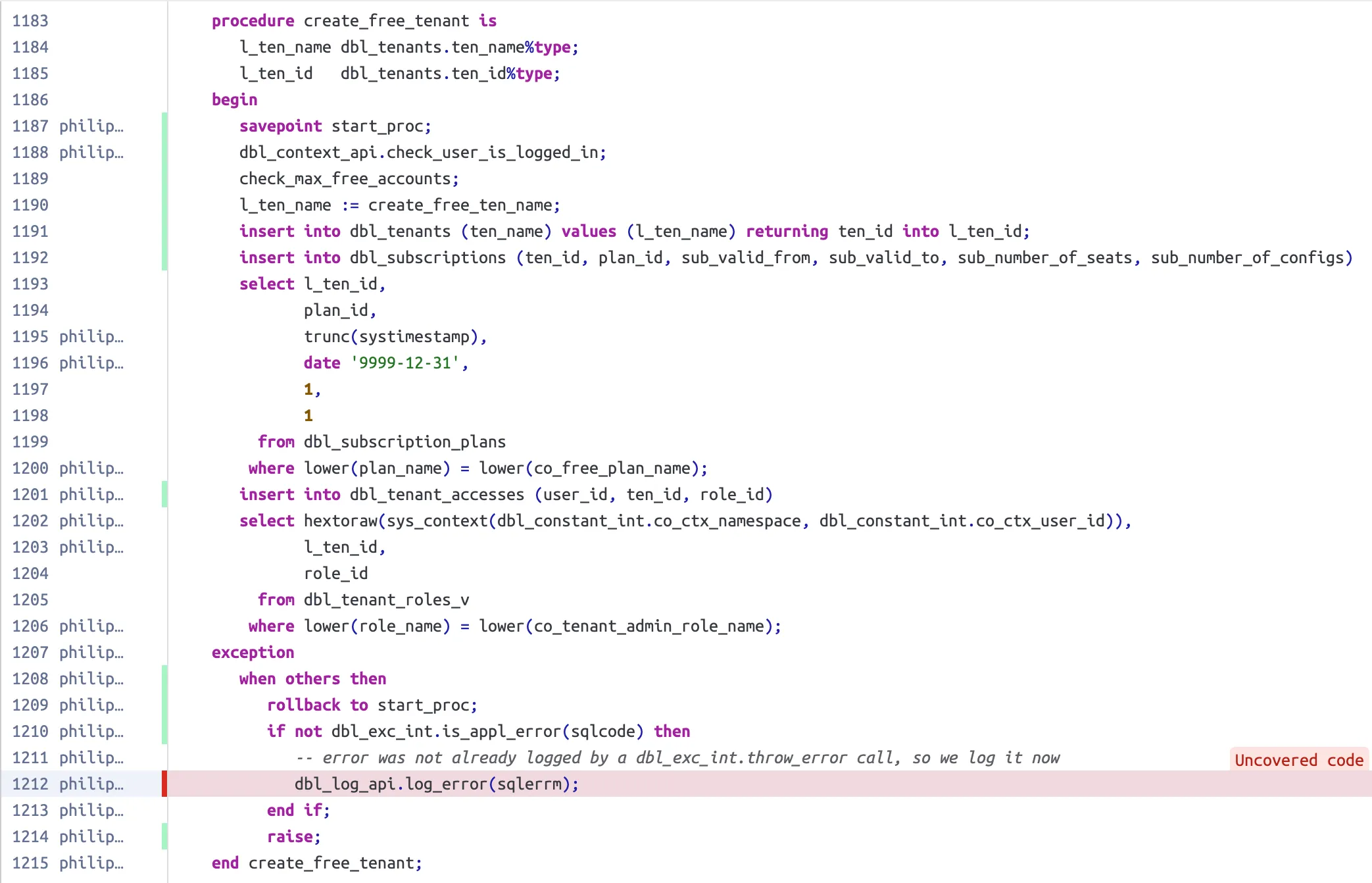This screenshot has width=1372, height=883.
Task: Expand the philip author annotation on line 1188
Action: click(91, 152)
